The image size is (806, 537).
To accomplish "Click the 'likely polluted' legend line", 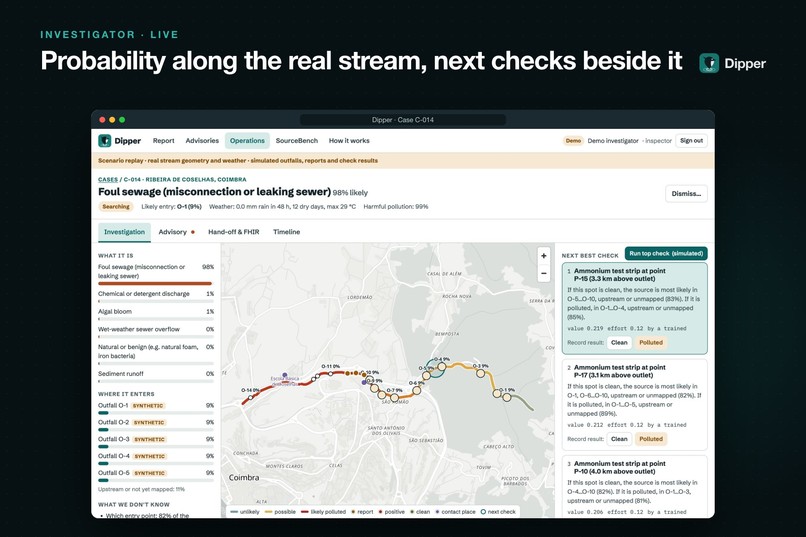I will (x=305, y=512).
